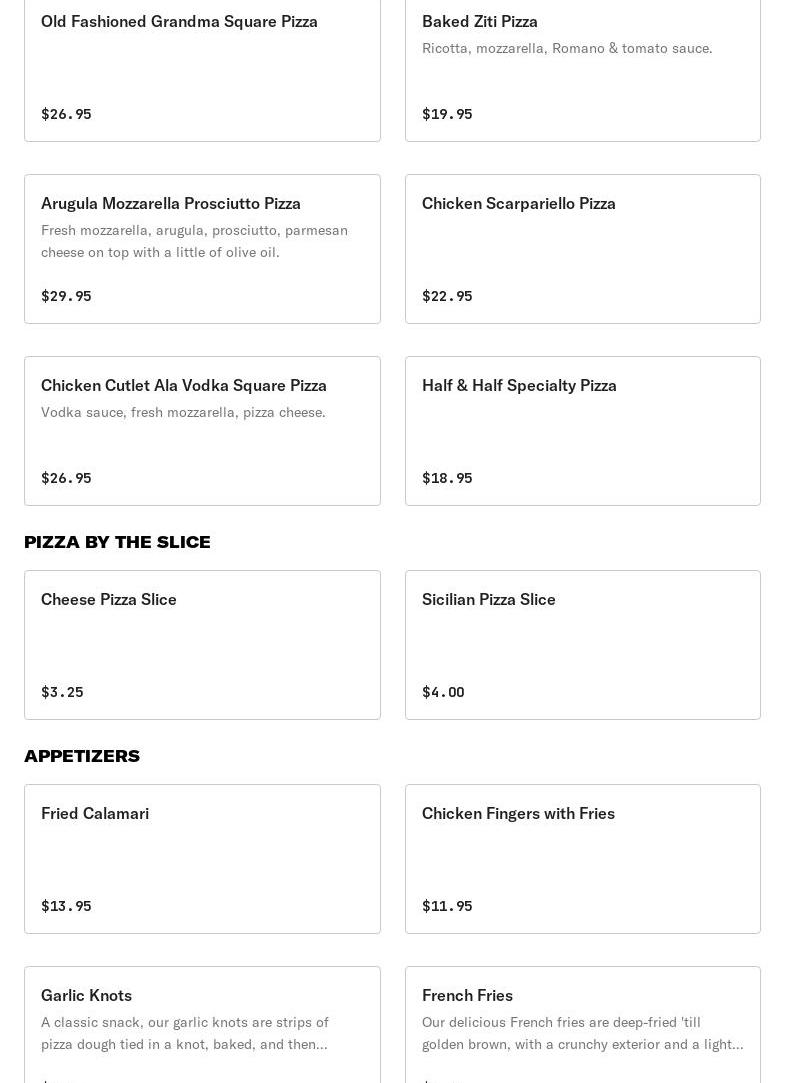Click the Baked Ziti ingredients description

[567, 48]
